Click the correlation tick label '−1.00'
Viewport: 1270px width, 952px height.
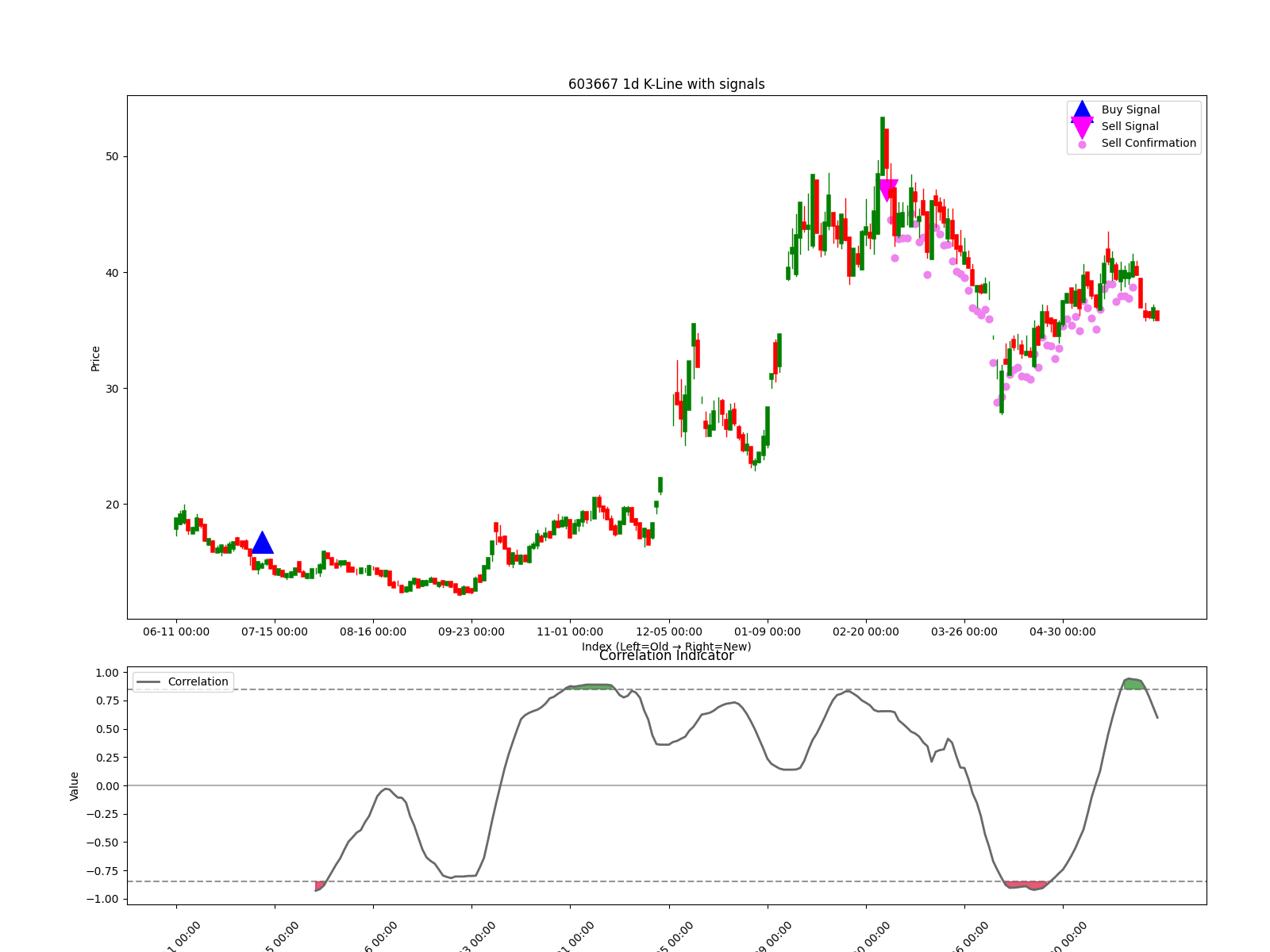102,899
